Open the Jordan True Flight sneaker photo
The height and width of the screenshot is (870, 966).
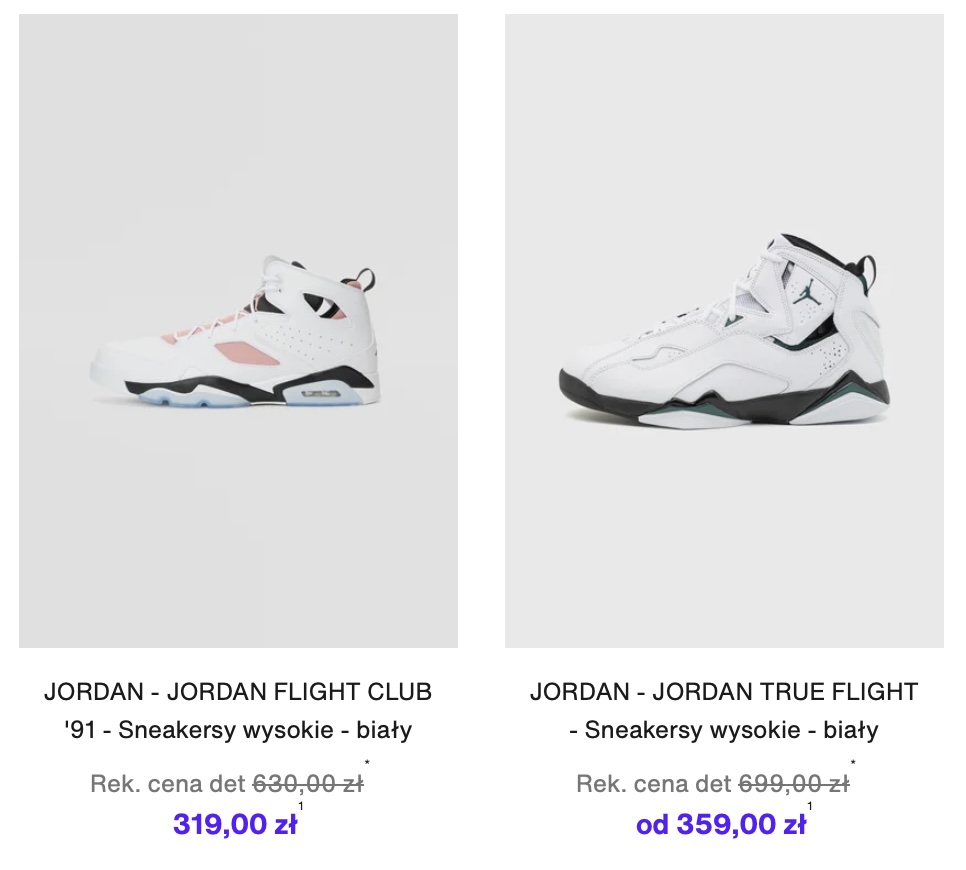pyautogui.click(x=724, y=330)
